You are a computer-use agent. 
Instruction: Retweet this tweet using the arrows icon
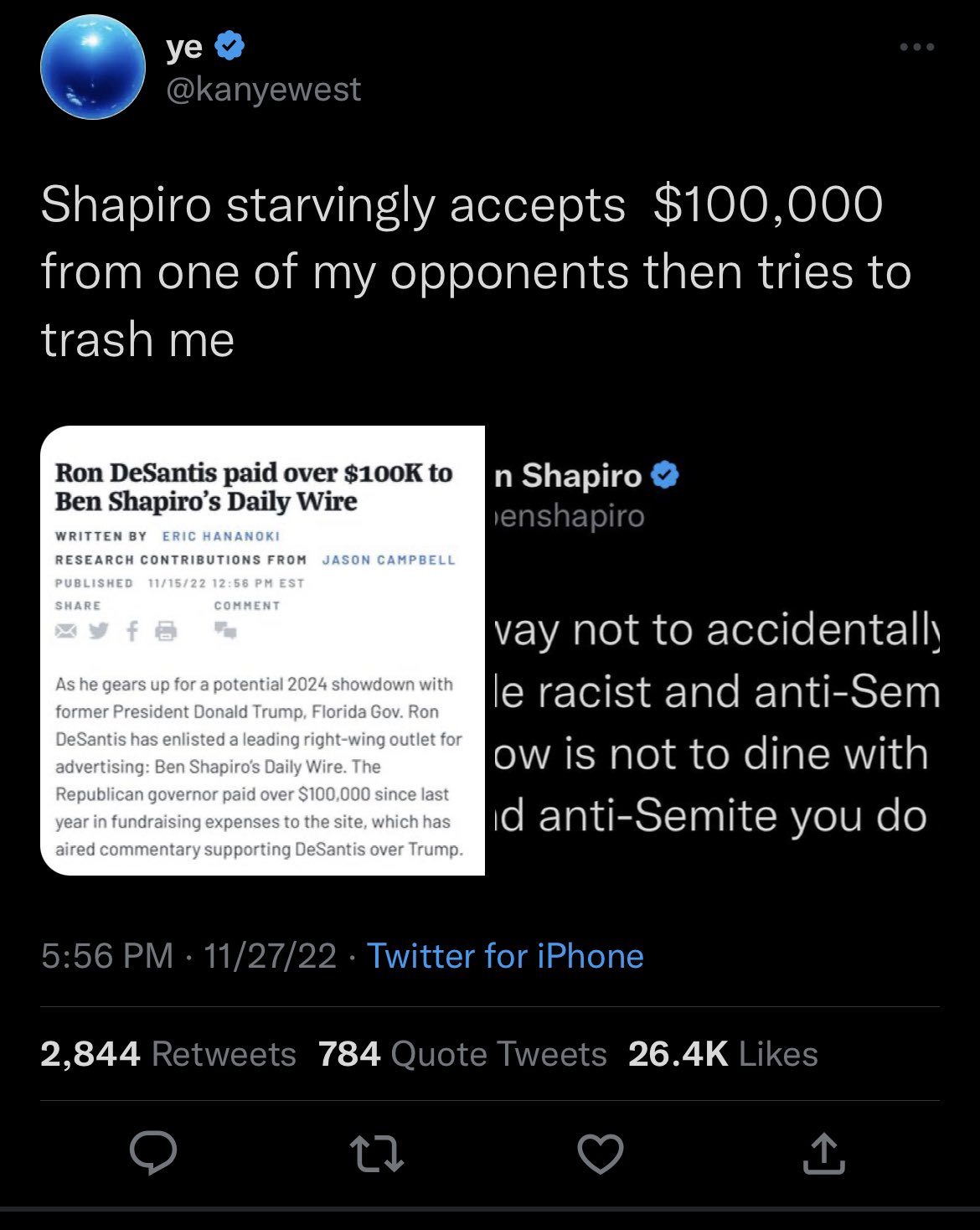click(x=377, y=1153)
